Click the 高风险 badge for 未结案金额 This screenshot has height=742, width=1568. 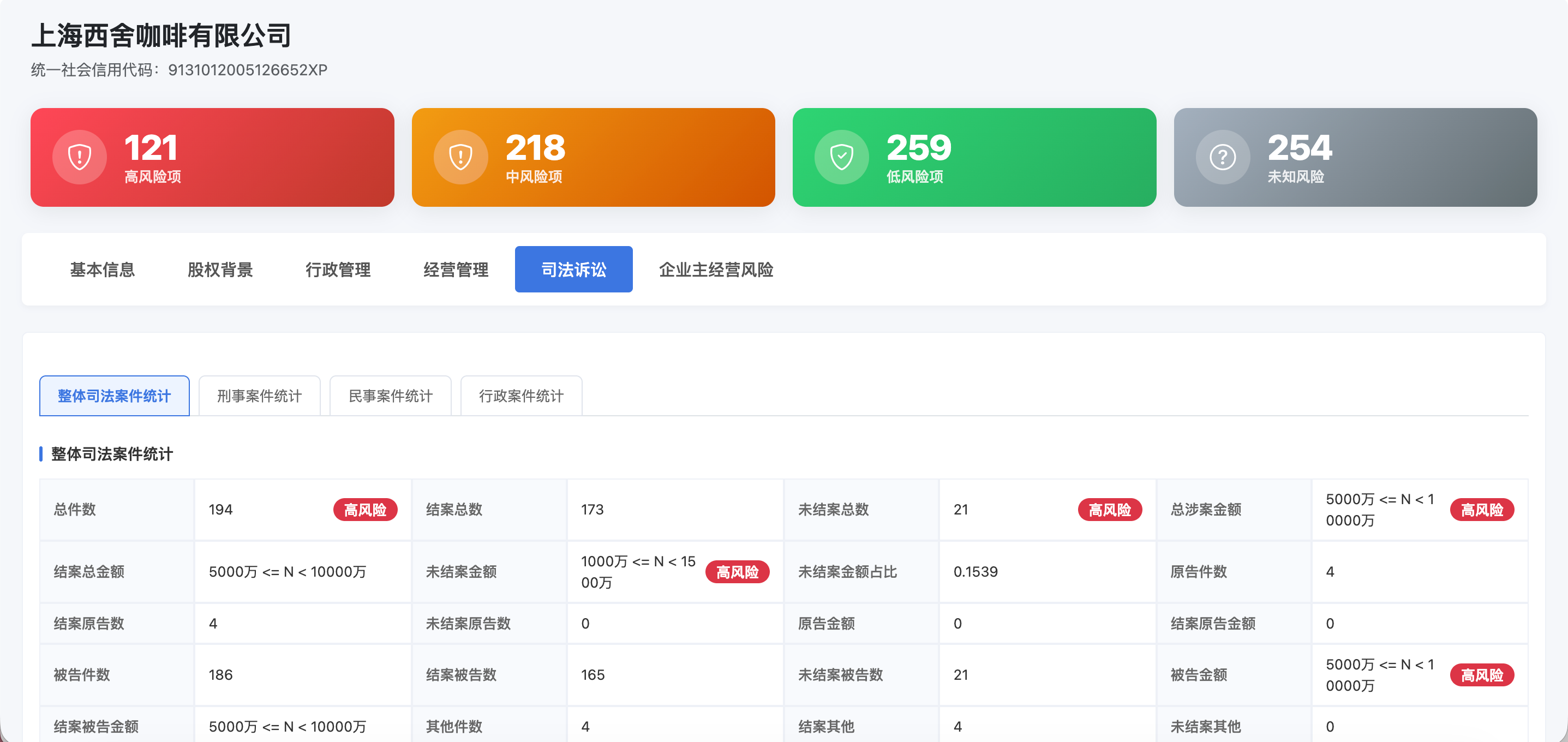[x=737, y=572]
